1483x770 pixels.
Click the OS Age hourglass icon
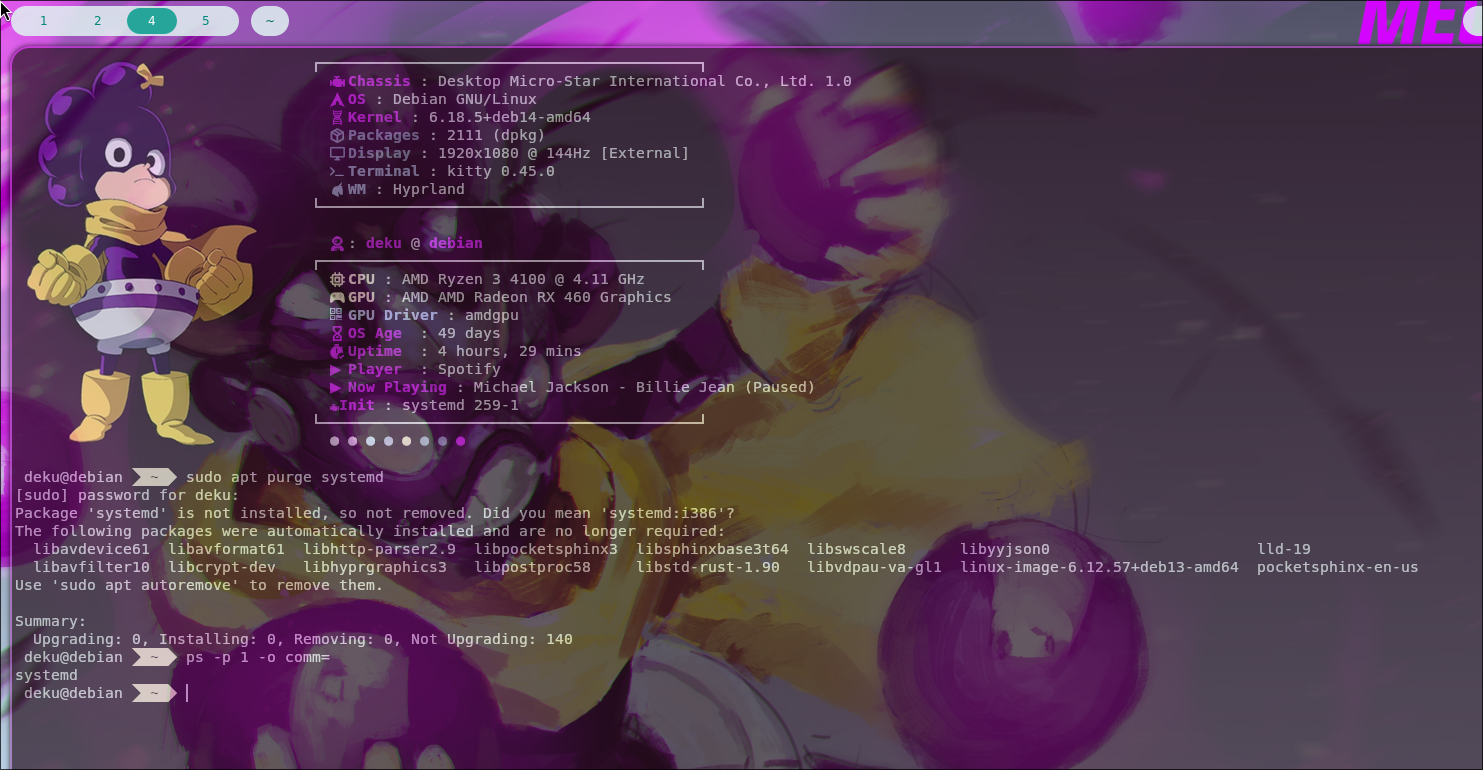click(x=337, y=334)
